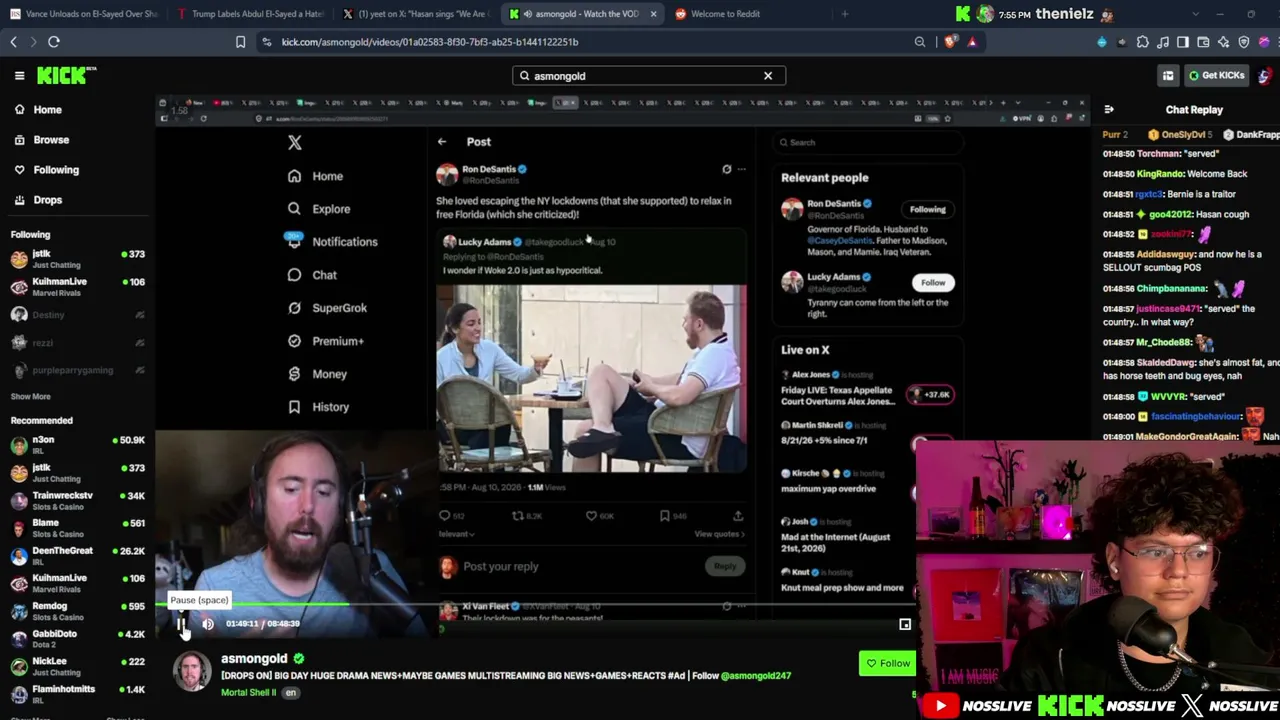This screenshot has height=720, width=1280.
Task: Switch to Trump Labels Abdul El-Sayed browser tab
Action: point(248,14)
